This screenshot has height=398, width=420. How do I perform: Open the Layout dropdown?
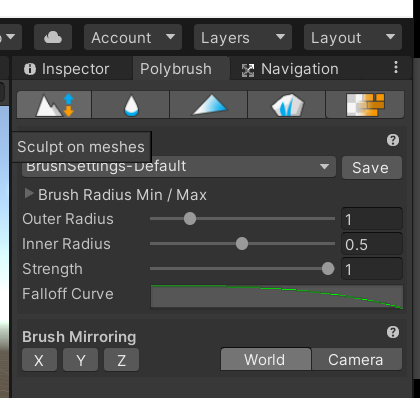pos(353,37)
